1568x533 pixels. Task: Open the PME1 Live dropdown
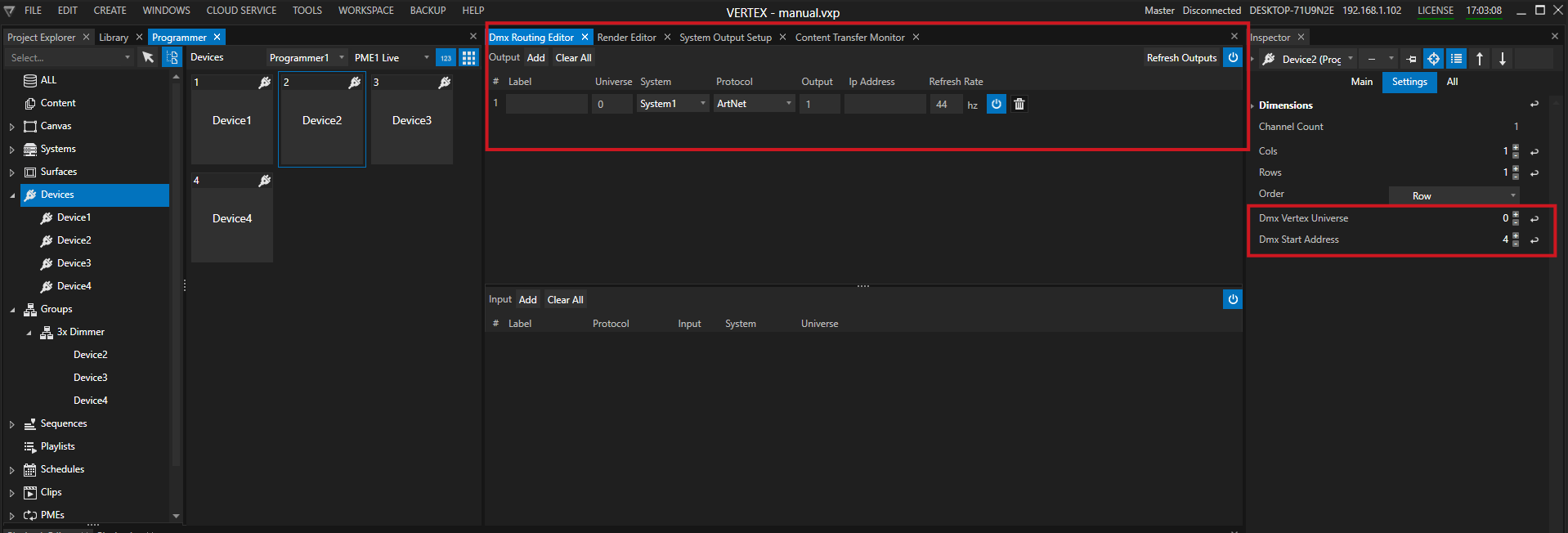tap(392, 58)
